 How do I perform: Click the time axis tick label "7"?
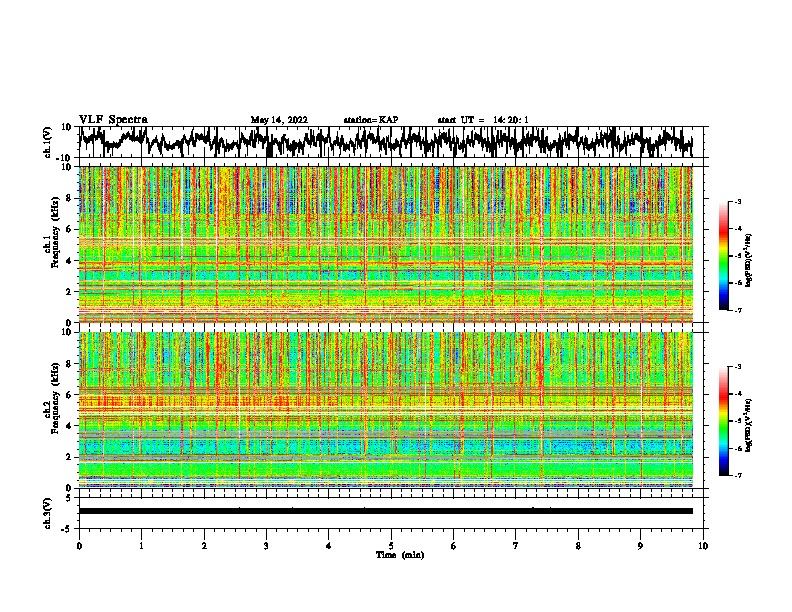tap(516, 546)
